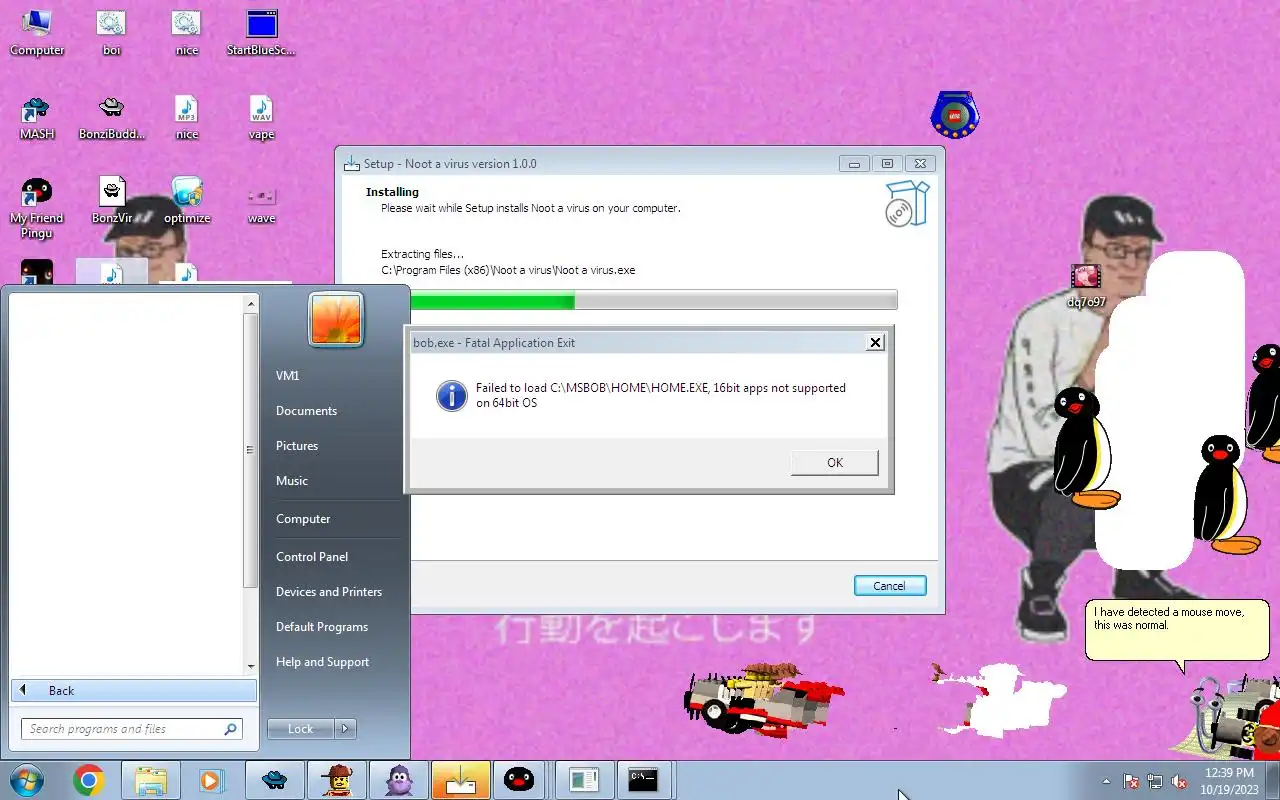1280x800 pixels.
Task: Open the optimize desktop icon
Action: coord(186,200)
